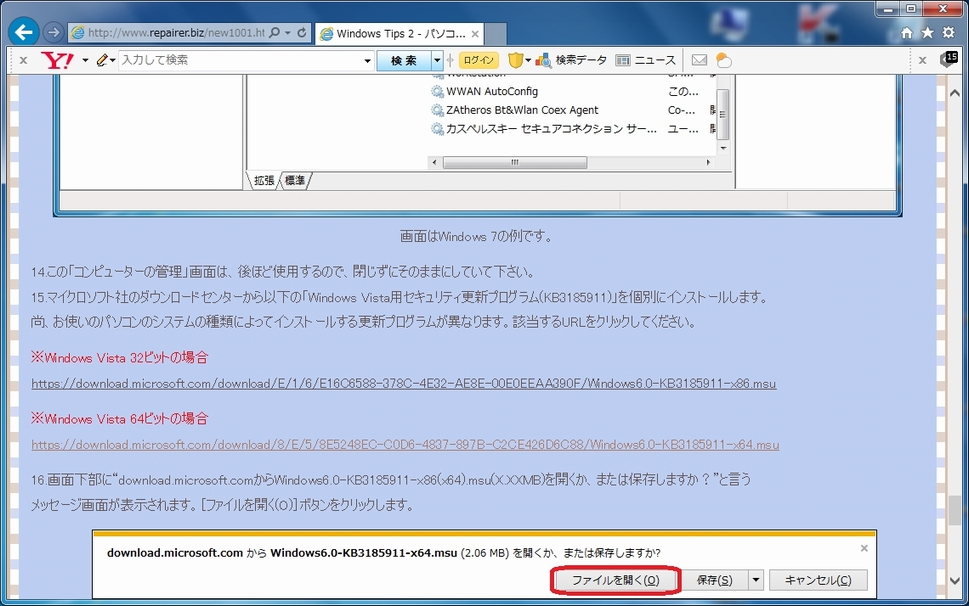Close the Windows Tips 2 tab
Screen dimensions: 969x606
point(475,34)
